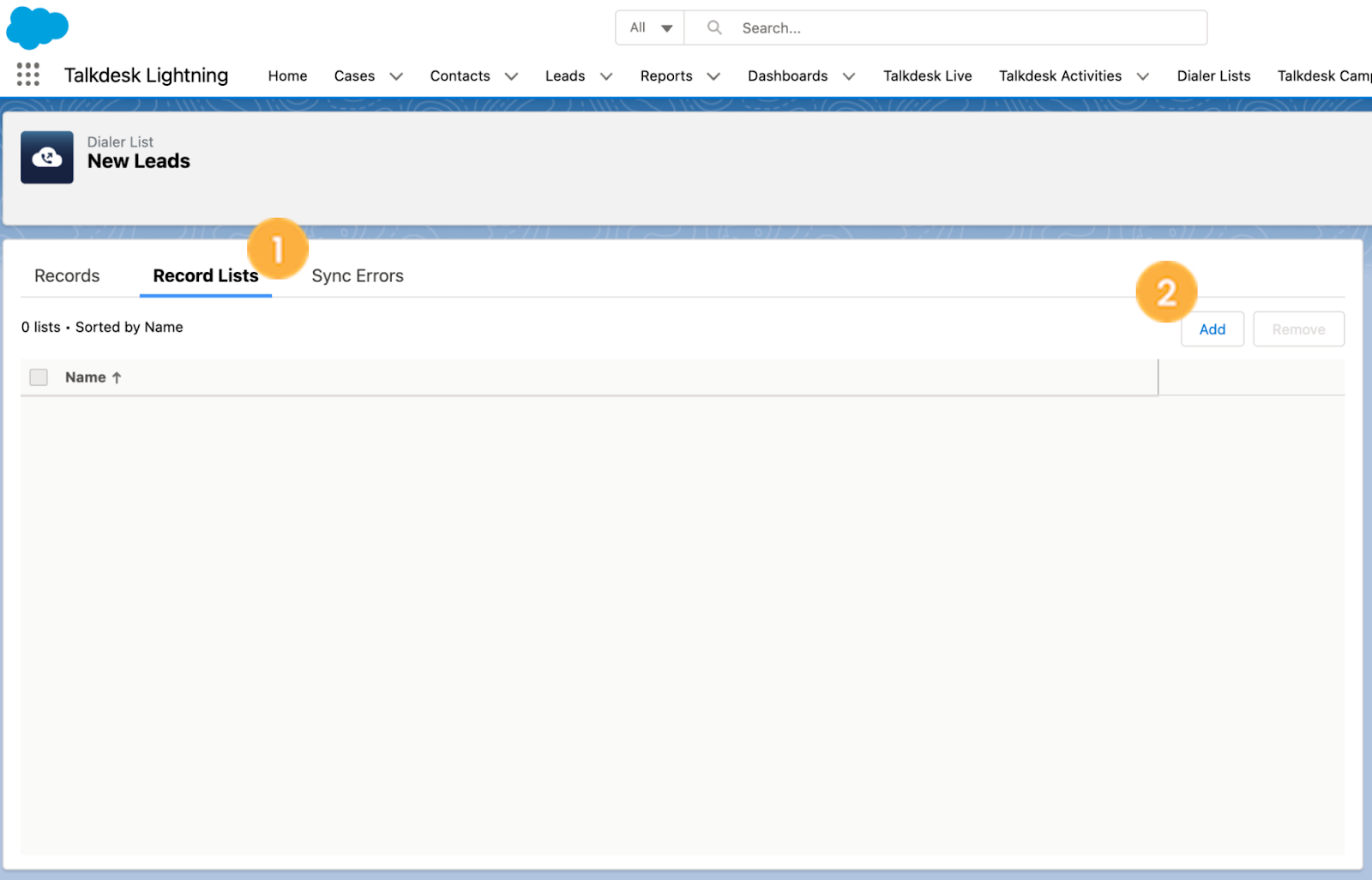Image resolution: width=1372 pixels, height=880 pixels.
Task: Click the search magnifier icon
Action: (x=713, y=27)
